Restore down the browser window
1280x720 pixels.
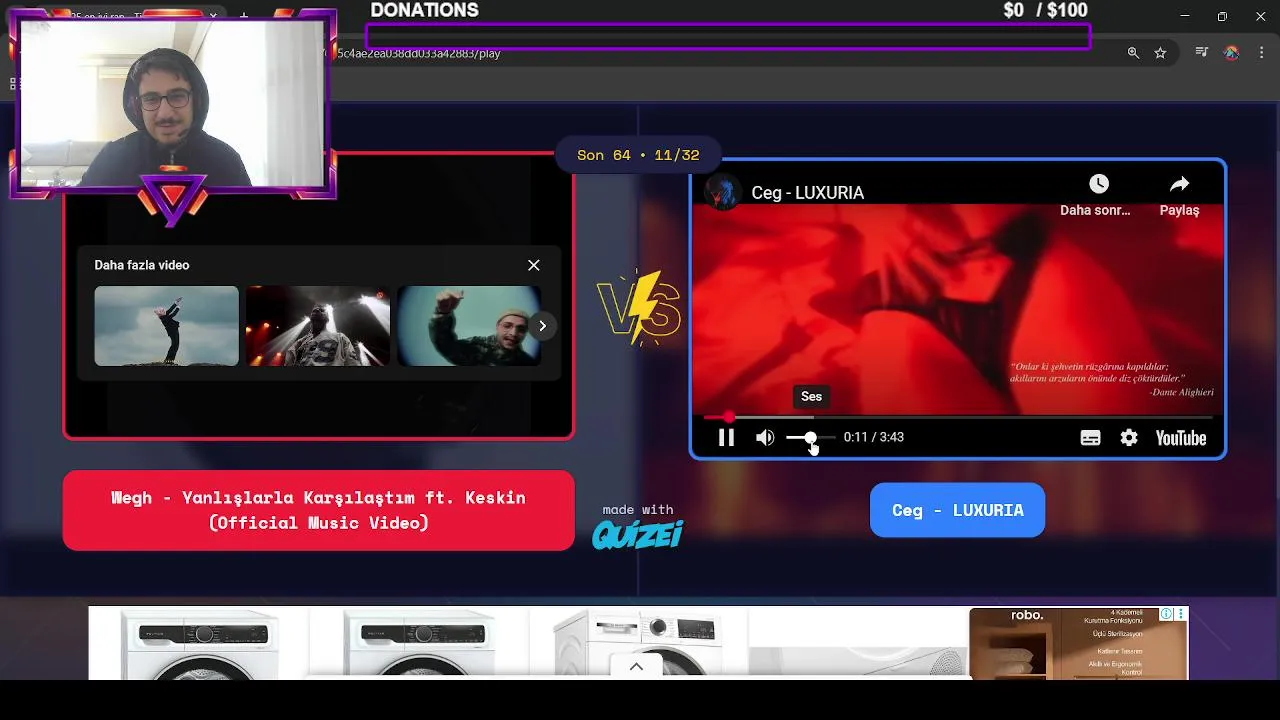1222,16
